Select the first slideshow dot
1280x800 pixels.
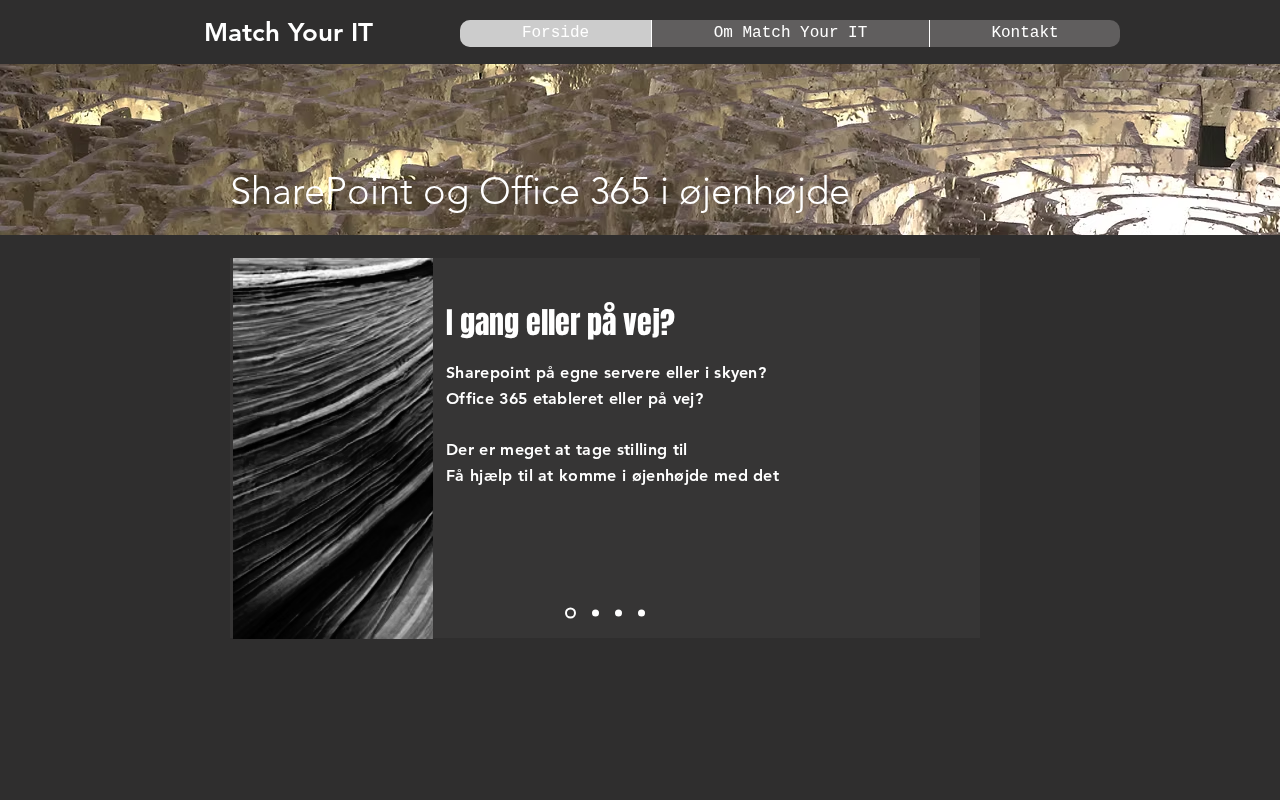(x=570, y=613)
